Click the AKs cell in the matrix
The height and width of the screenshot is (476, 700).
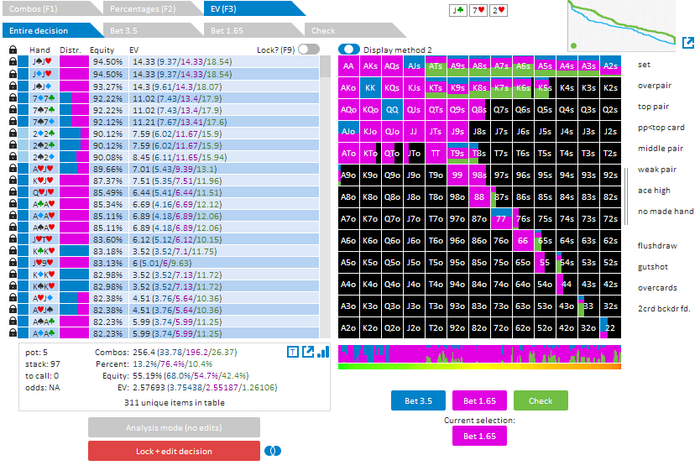pos(370,66)
